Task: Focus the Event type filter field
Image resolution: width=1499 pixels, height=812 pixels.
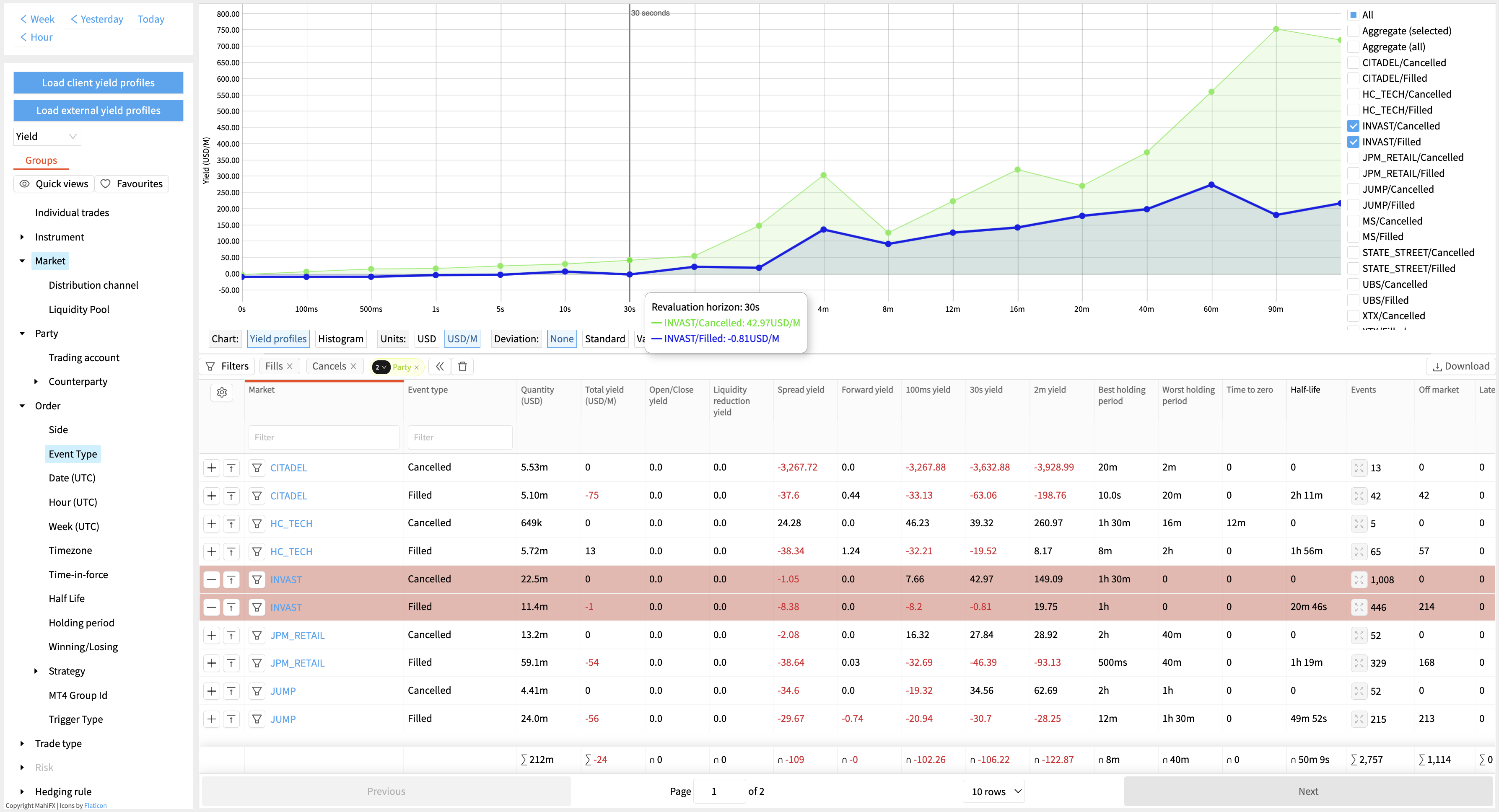Action: (460, 437)
